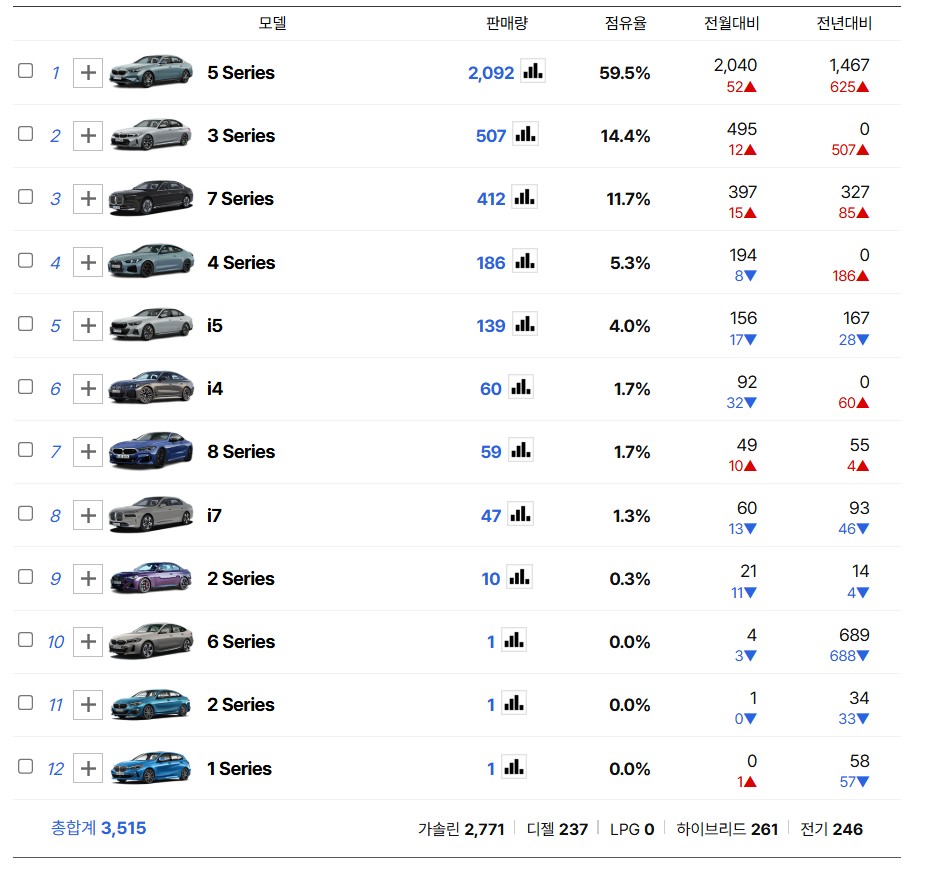Screen dimensions: 925x870
Task: Click the i4 car thumbnail
Action: (151, 388)
